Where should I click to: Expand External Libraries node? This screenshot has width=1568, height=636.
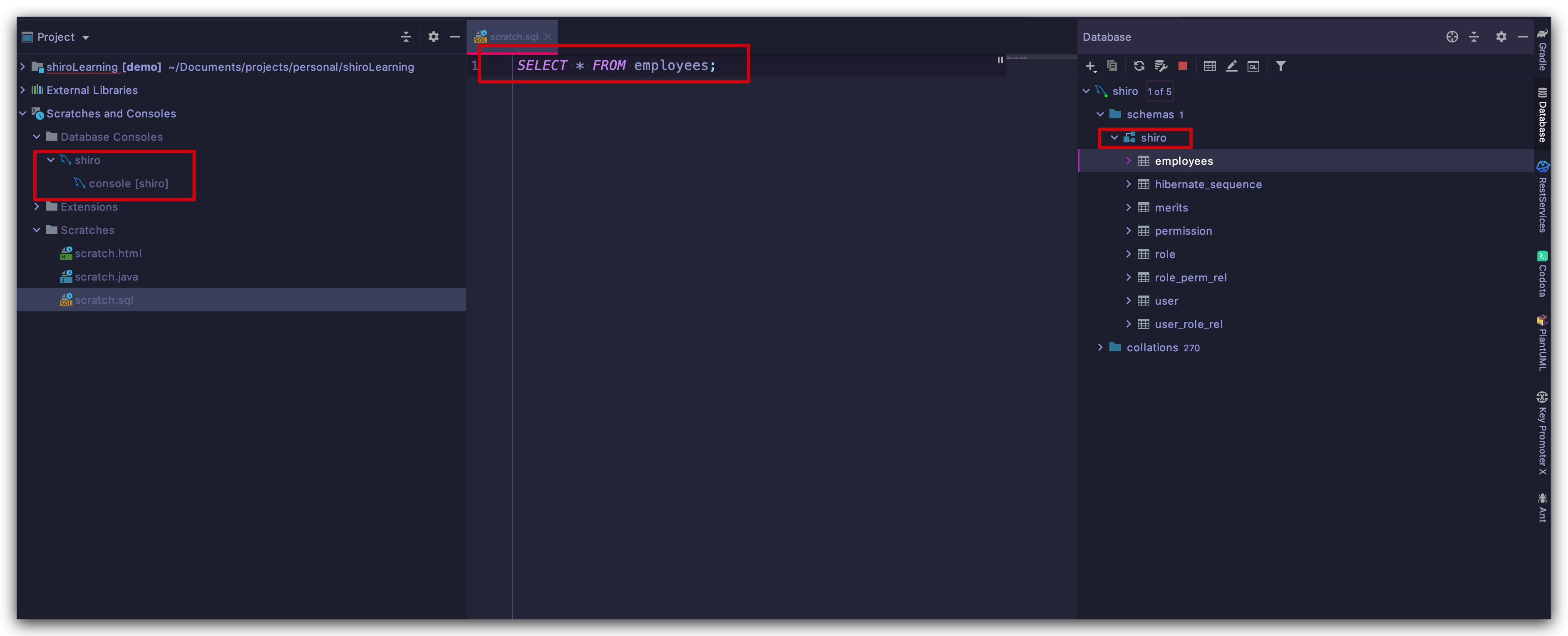(22, 89)
